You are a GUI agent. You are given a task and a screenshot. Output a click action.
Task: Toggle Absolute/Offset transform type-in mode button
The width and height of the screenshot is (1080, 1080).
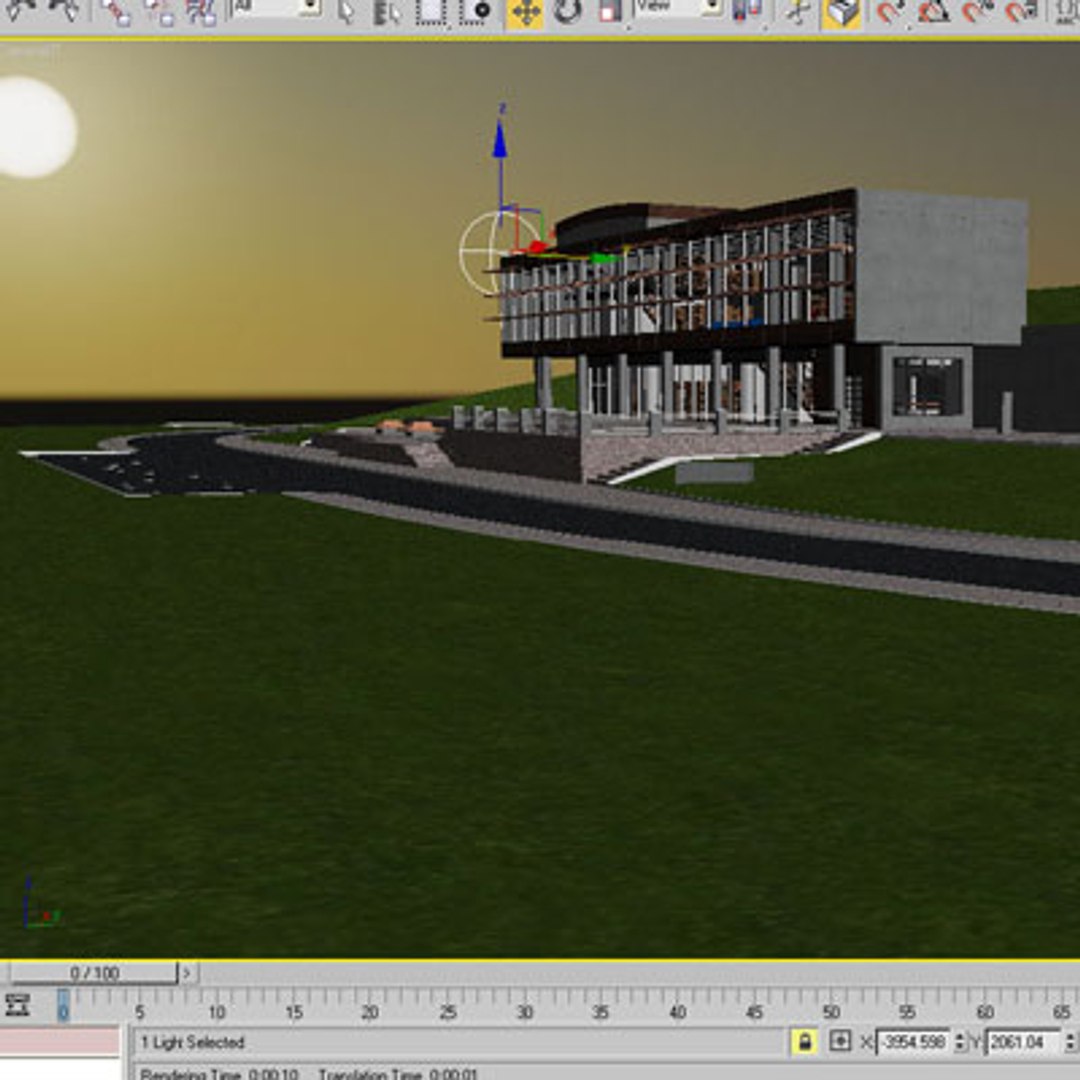pyautogui.click(x=840, y=1041)
